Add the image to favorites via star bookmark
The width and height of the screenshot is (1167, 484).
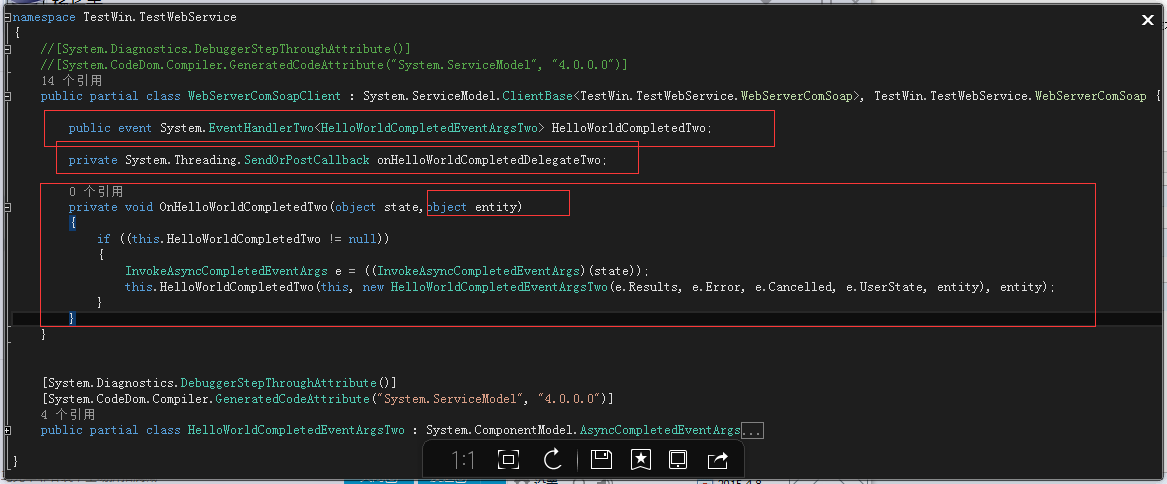[640, 460]
